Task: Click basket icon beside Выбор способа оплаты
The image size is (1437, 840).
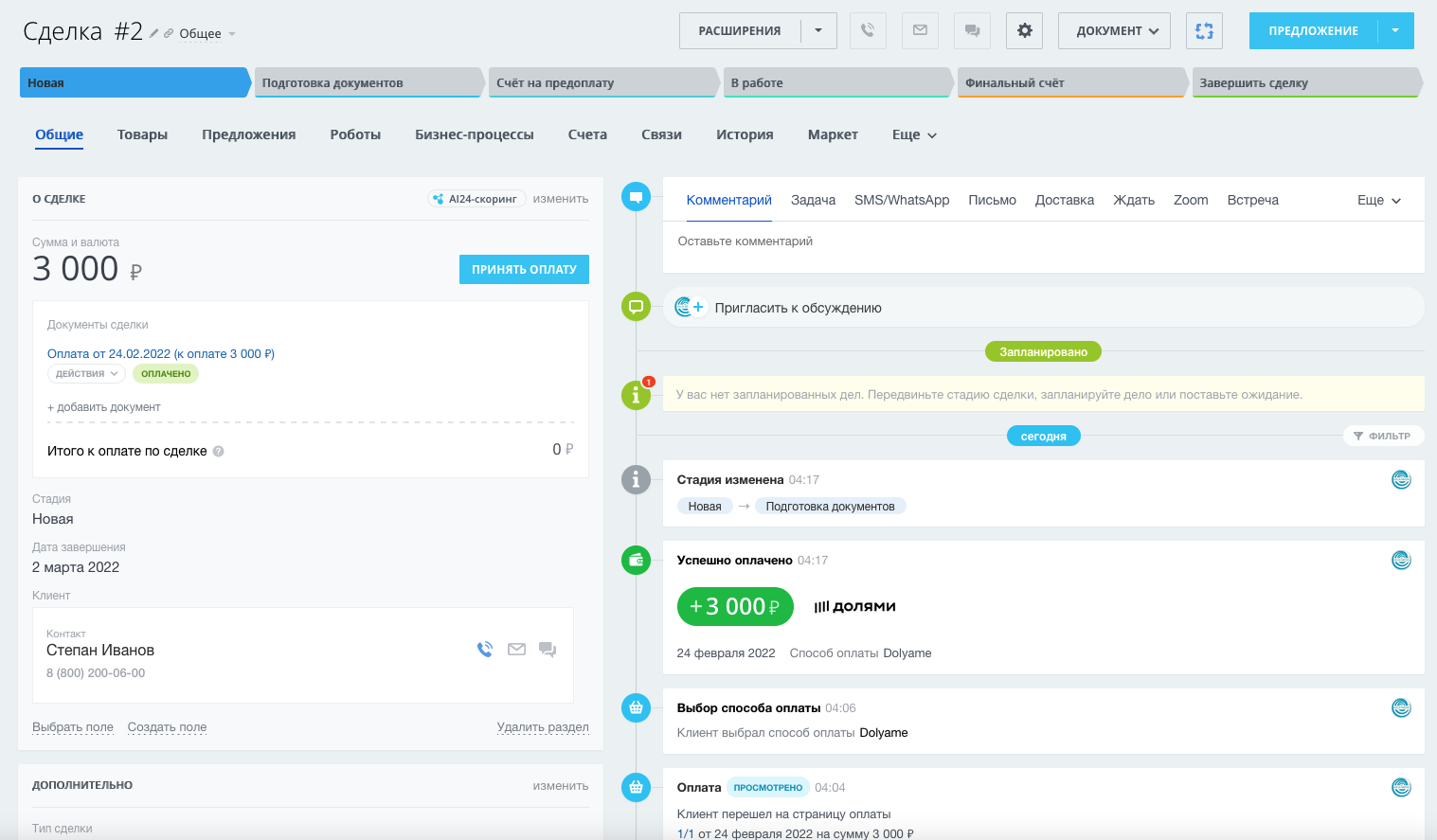Action: pos(636,707)
